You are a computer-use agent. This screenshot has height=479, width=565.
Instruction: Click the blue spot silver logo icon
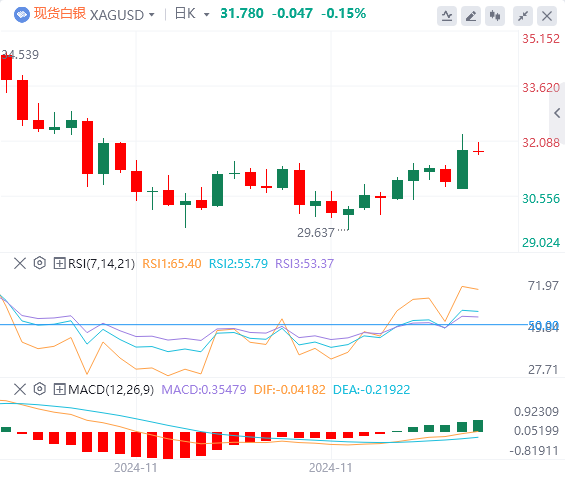coord(22,15)
